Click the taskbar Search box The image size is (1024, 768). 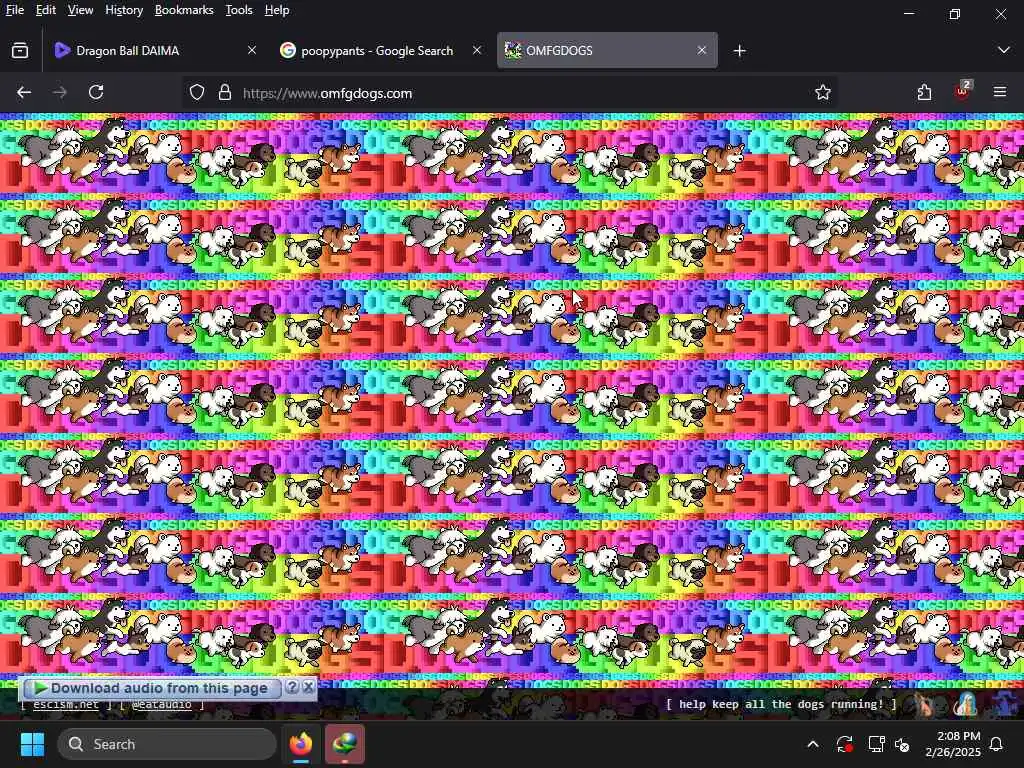coord(167,744)
